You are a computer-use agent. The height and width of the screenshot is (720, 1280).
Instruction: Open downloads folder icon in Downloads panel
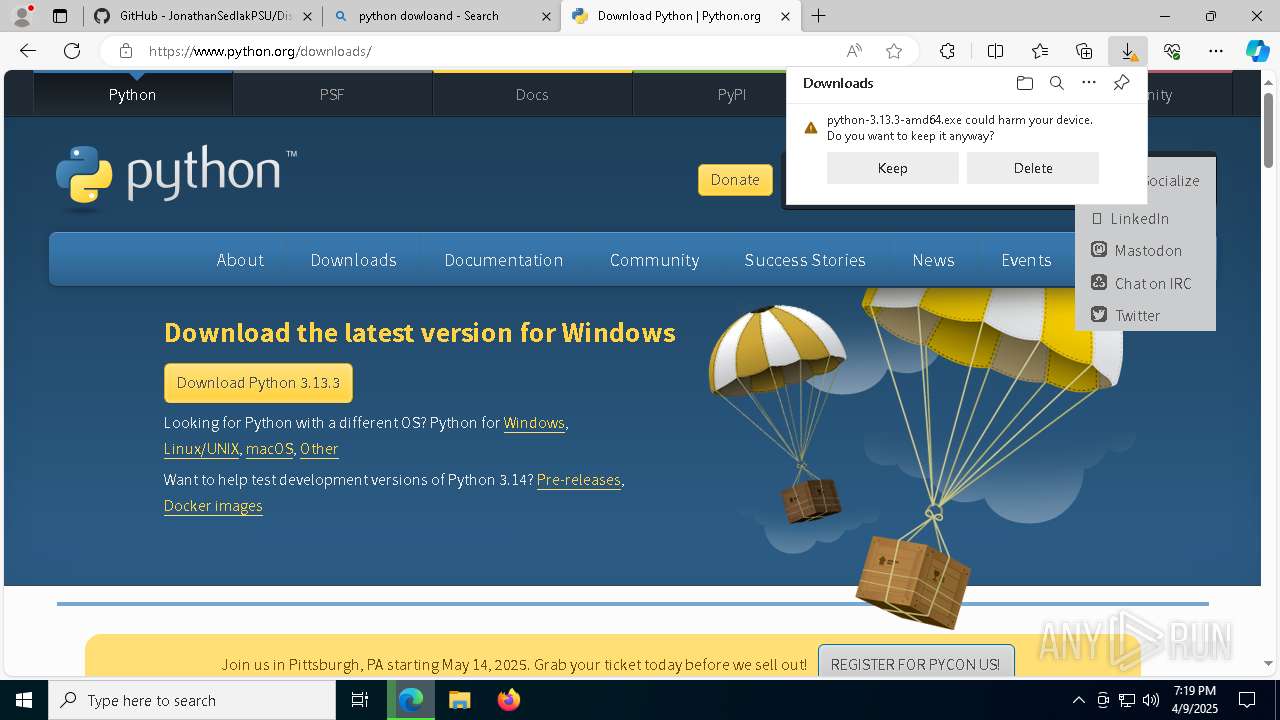pyautogui.click(x=1024, y=83)
